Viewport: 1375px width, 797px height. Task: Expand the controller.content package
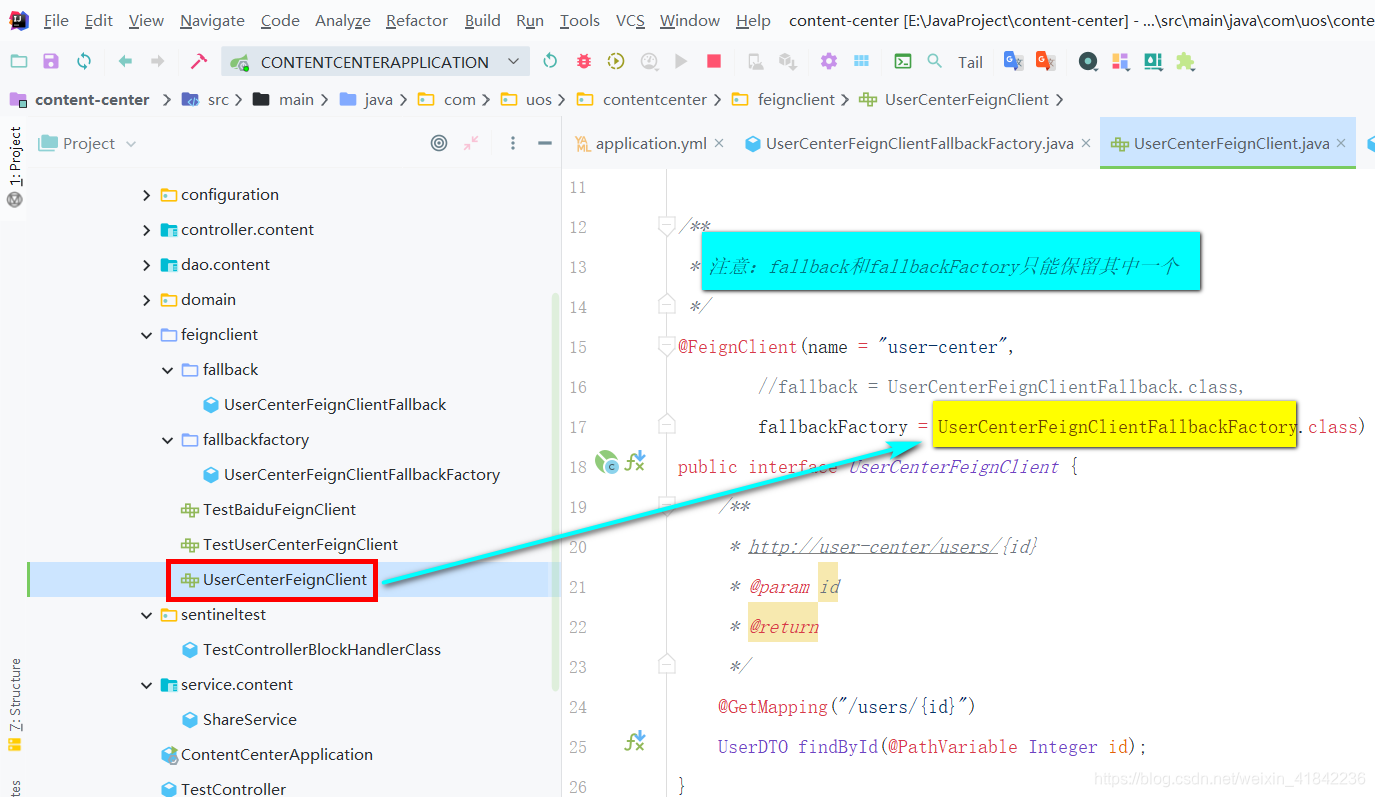tap(147, 230)
